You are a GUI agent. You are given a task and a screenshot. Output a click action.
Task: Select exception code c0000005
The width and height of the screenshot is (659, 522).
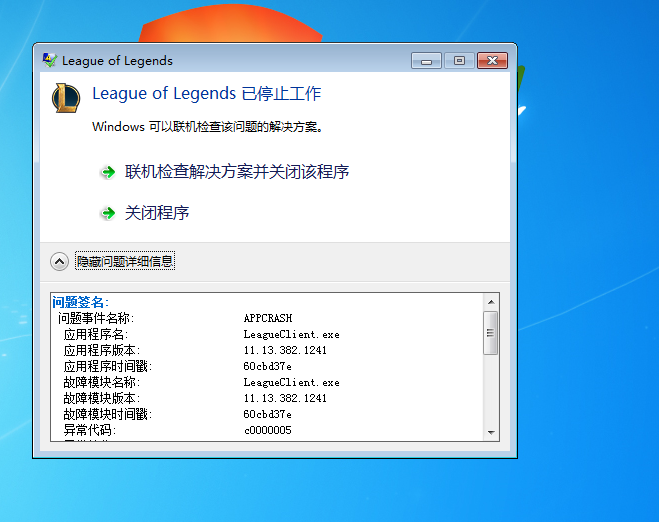point(267,430)
